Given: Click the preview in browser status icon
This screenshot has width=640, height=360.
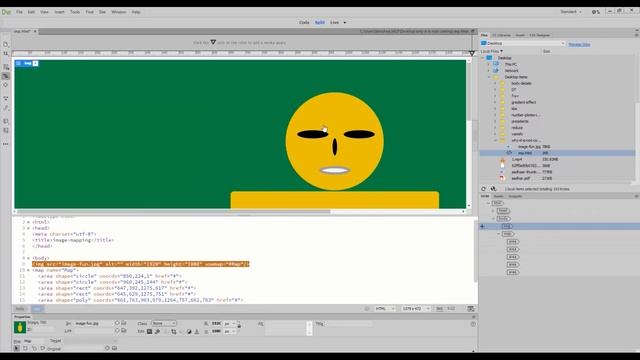Looking at the screenshot, I should point(471,309).
